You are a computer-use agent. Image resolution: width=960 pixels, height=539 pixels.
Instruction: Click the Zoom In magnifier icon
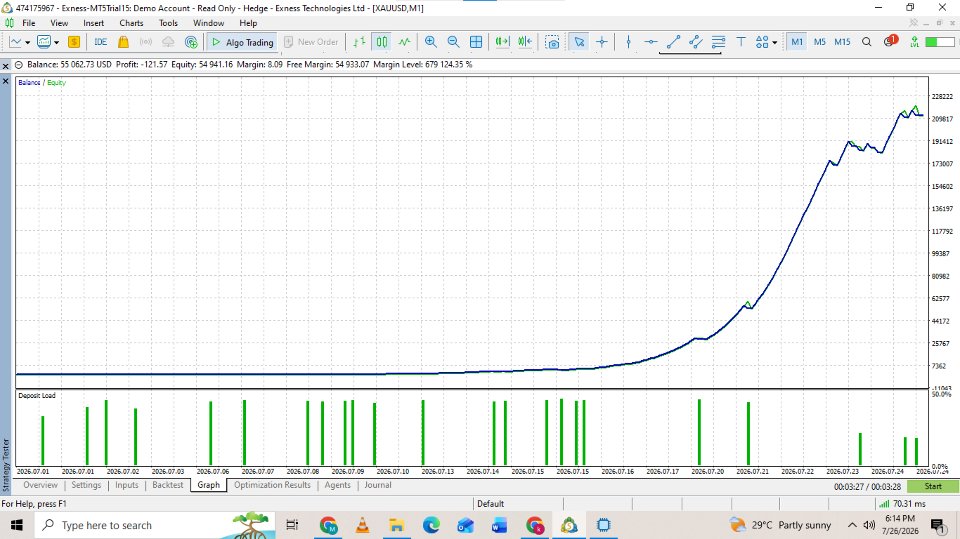click(430, 42)
